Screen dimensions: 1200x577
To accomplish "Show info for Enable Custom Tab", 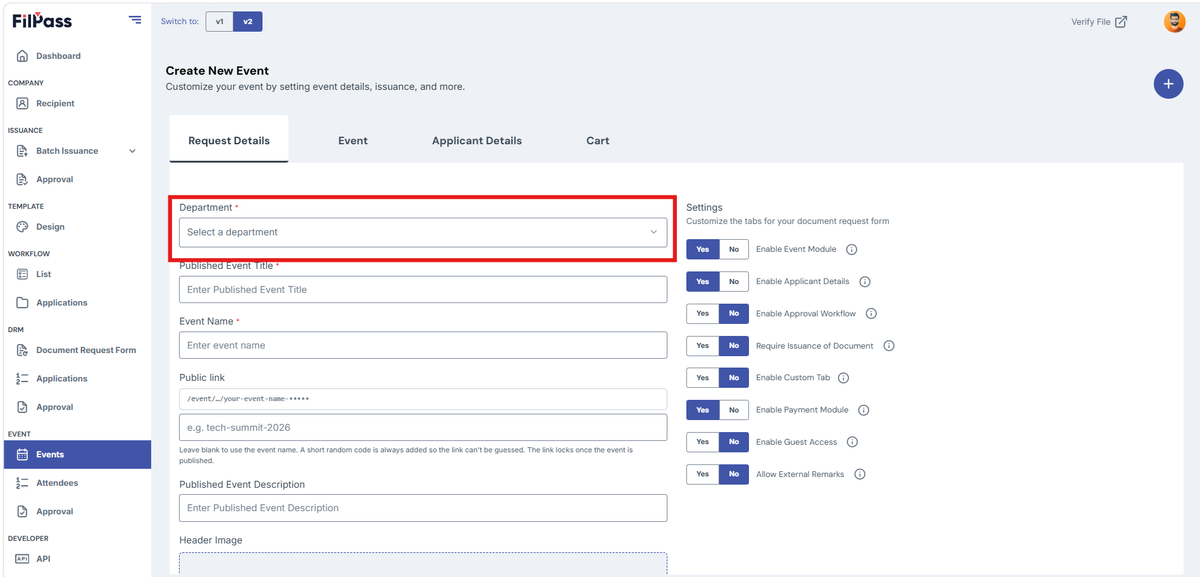I will [x=843, y=378].
